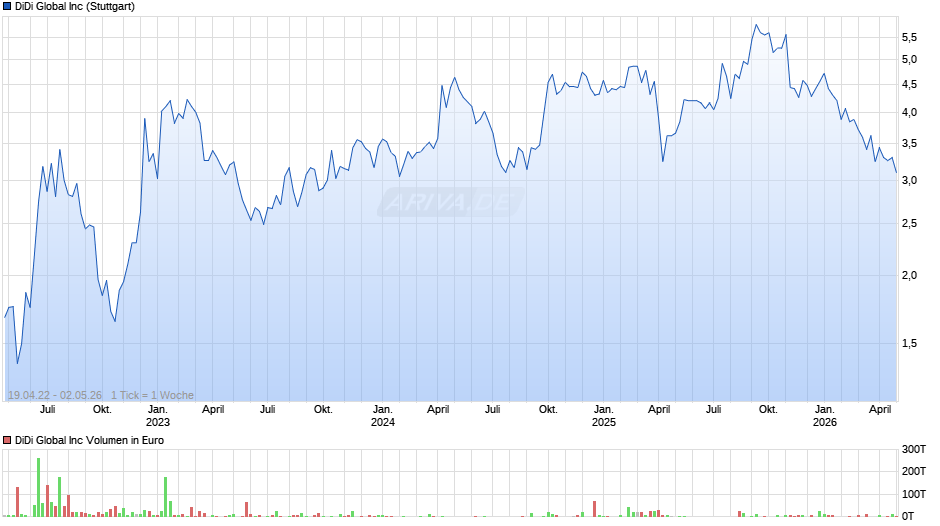Click the first 'Juli' label of 2022
The width and height of the screenshot is (940, 526).
(47, 410)
